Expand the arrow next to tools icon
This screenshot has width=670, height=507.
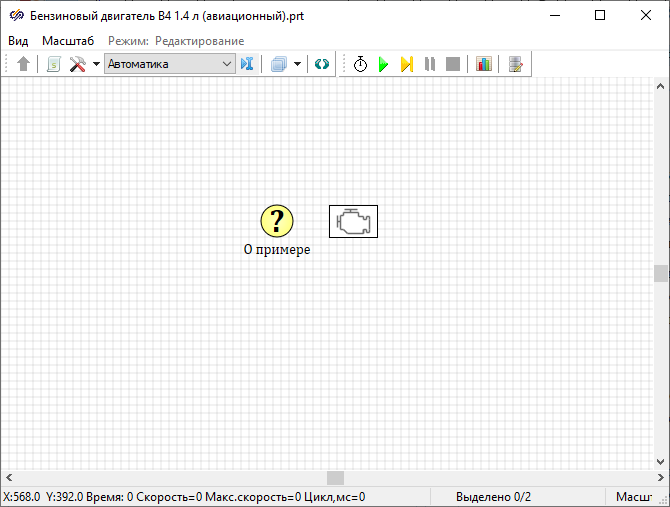[96, 64]
